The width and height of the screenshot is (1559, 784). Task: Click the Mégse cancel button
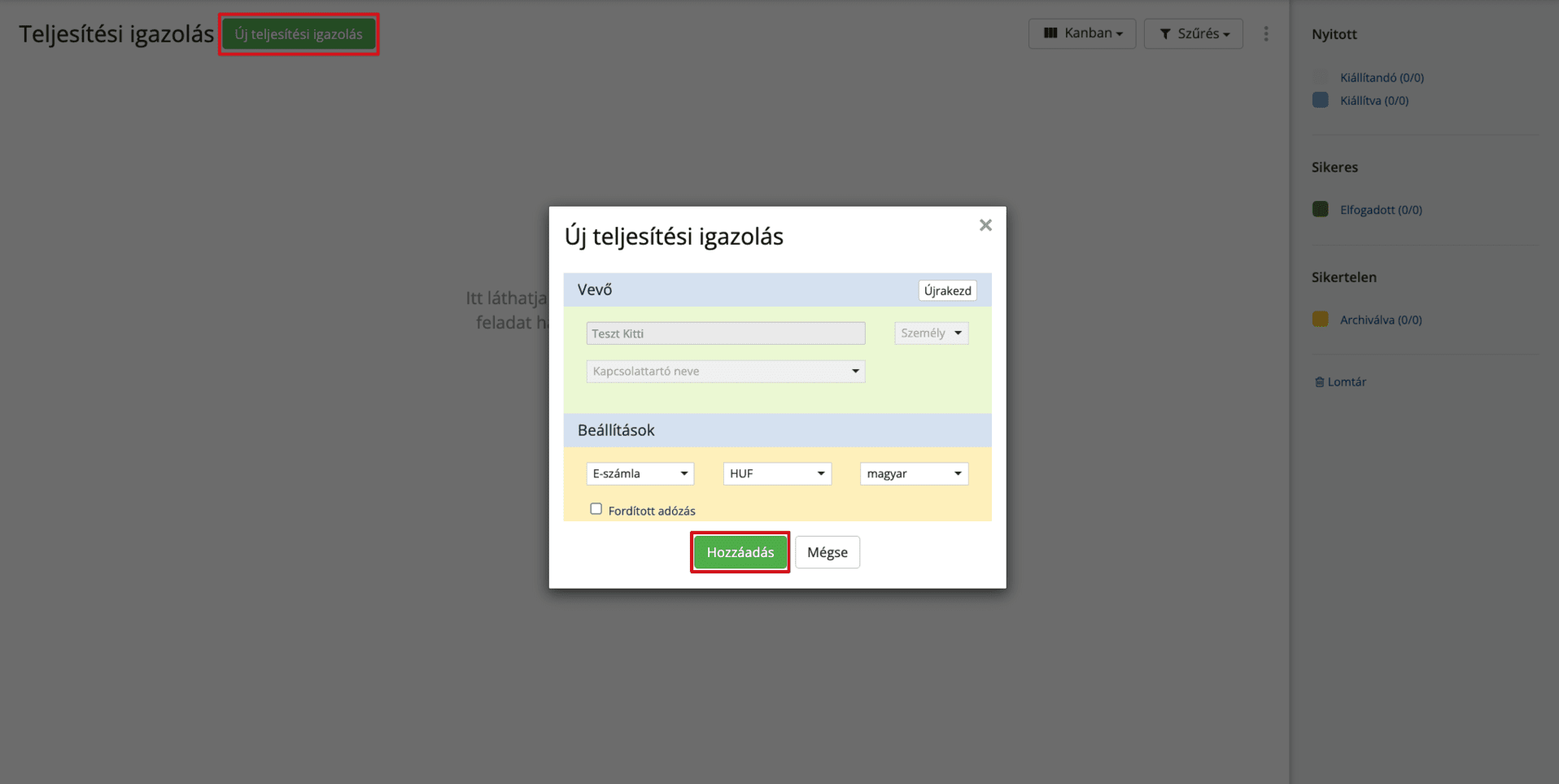point(827,552)
